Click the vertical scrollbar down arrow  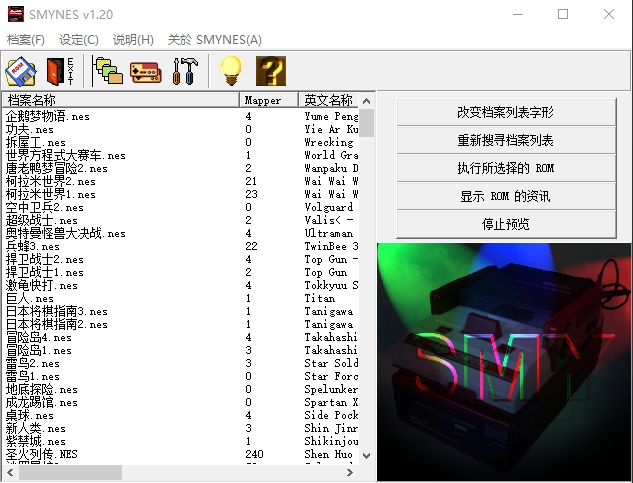[x=367, y=456]
